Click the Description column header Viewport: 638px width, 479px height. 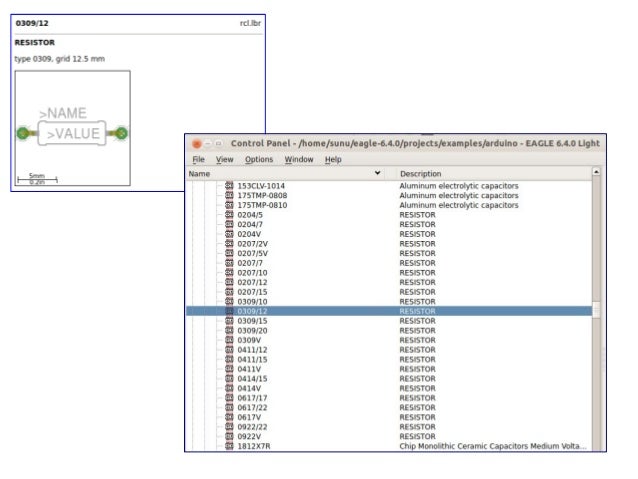click(x=420, y=174)
